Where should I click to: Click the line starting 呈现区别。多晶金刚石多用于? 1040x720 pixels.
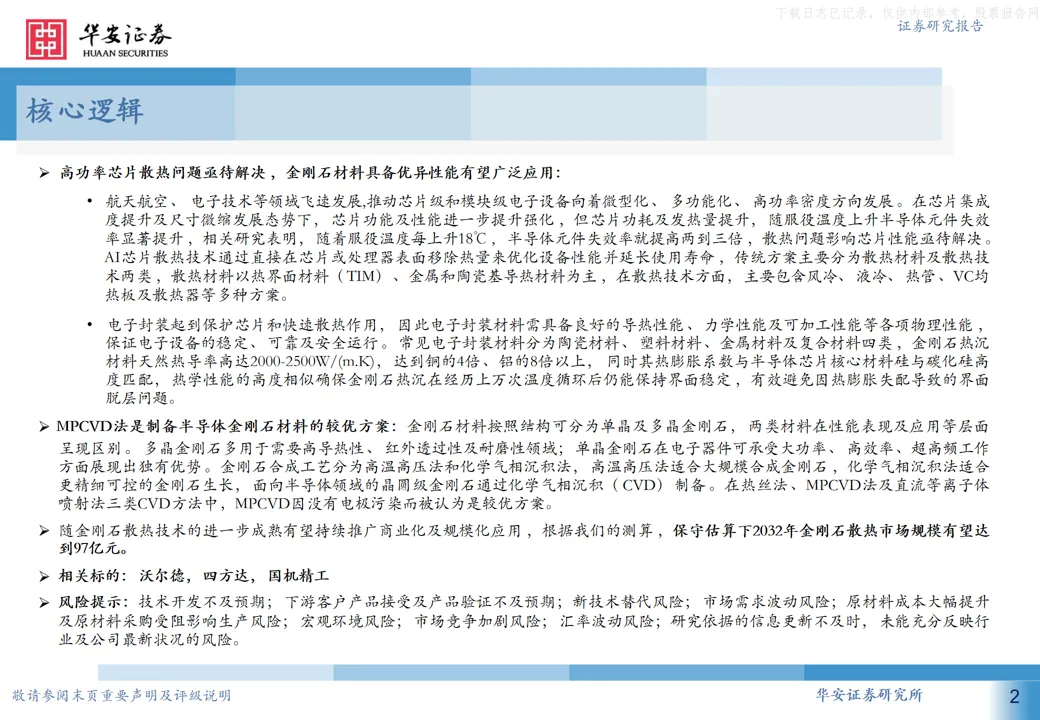(524, 448)
